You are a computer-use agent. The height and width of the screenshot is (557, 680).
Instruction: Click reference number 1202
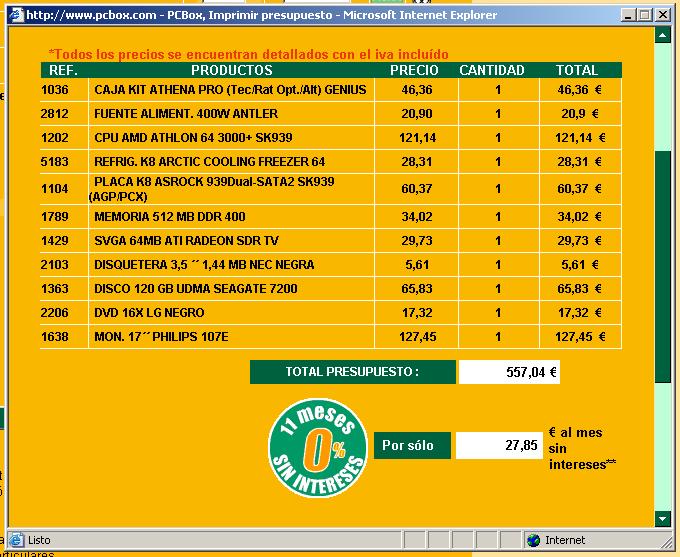click(55, 138)
